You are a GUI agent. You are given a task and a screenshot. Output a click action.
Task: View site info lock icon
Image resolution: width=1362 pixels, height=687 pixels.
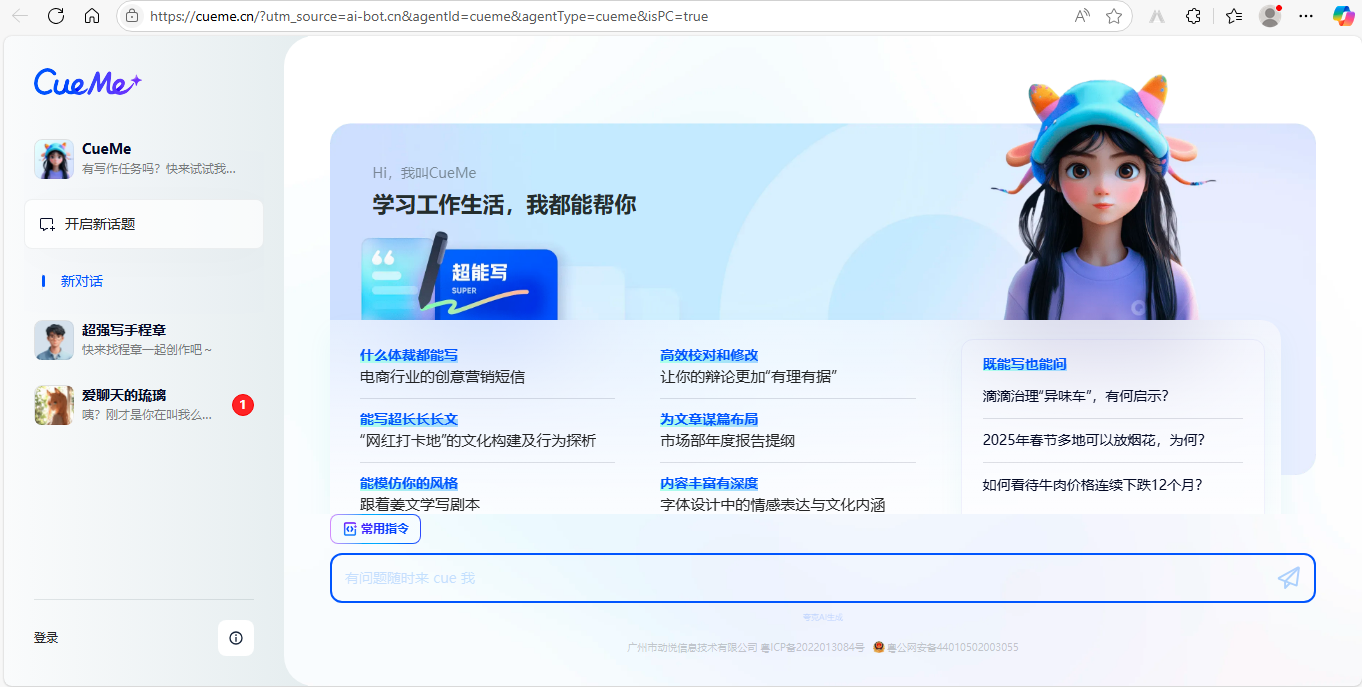click(x=132, y=16)
